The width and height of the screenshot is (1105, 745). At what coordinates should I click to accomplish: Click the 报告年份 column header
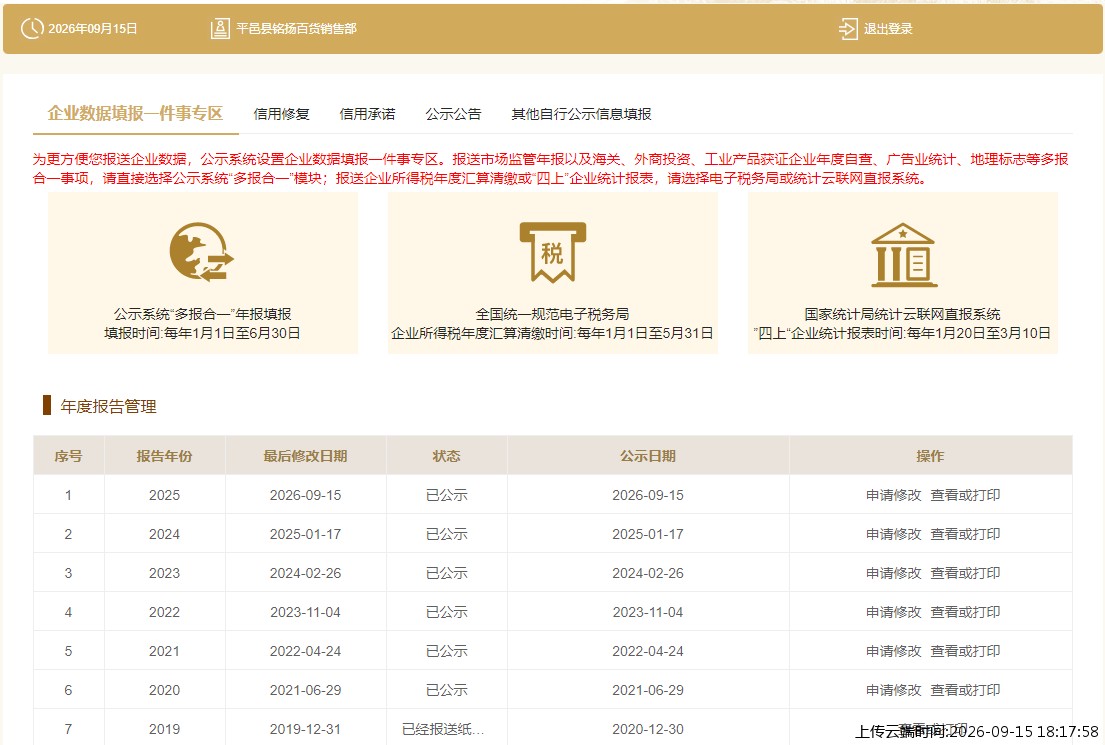tap(164, 456)
